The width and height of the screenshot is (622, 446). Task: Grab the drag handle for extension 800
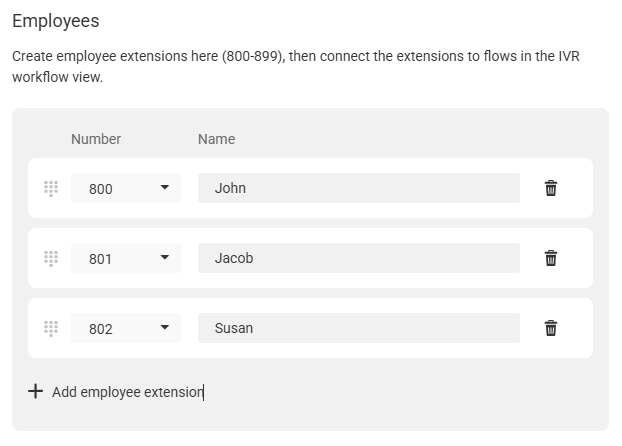click(x=51, y=188)
